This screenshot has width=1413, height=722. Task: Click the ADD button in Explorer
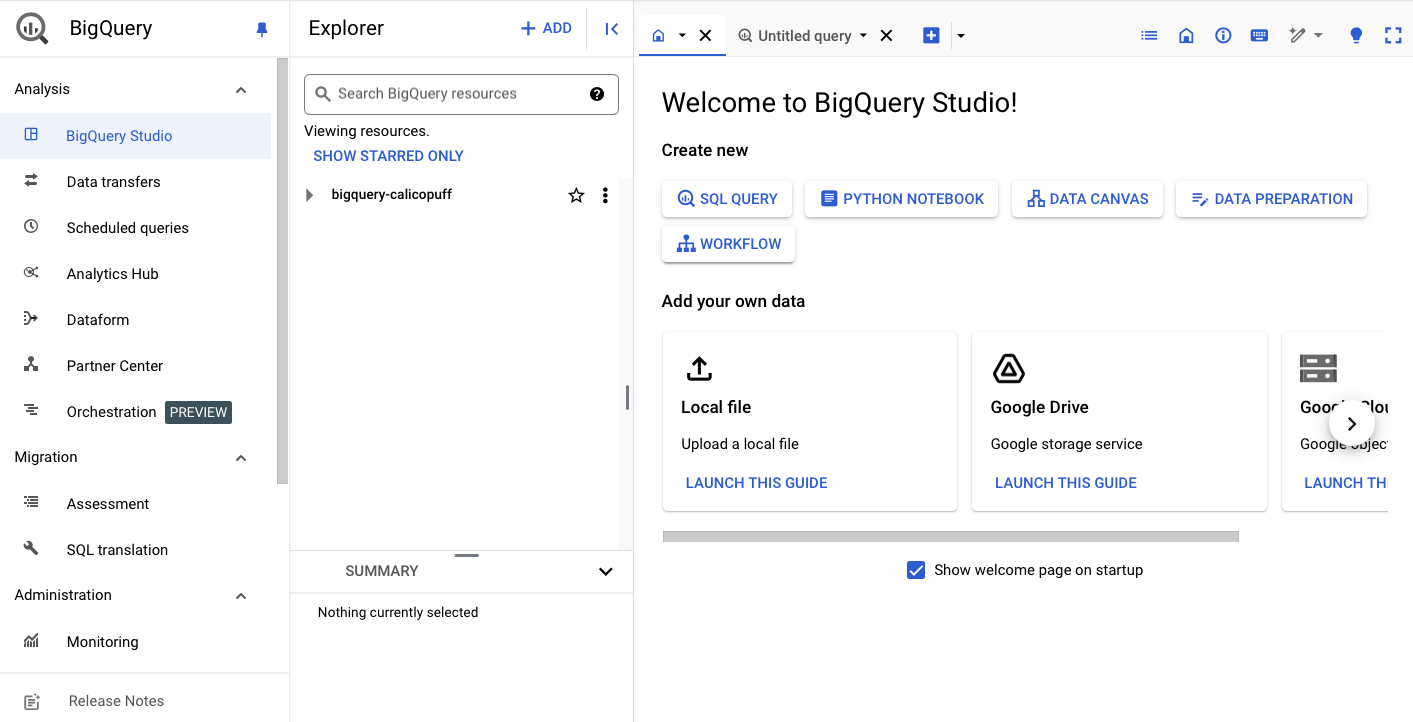tap(546, 28)
